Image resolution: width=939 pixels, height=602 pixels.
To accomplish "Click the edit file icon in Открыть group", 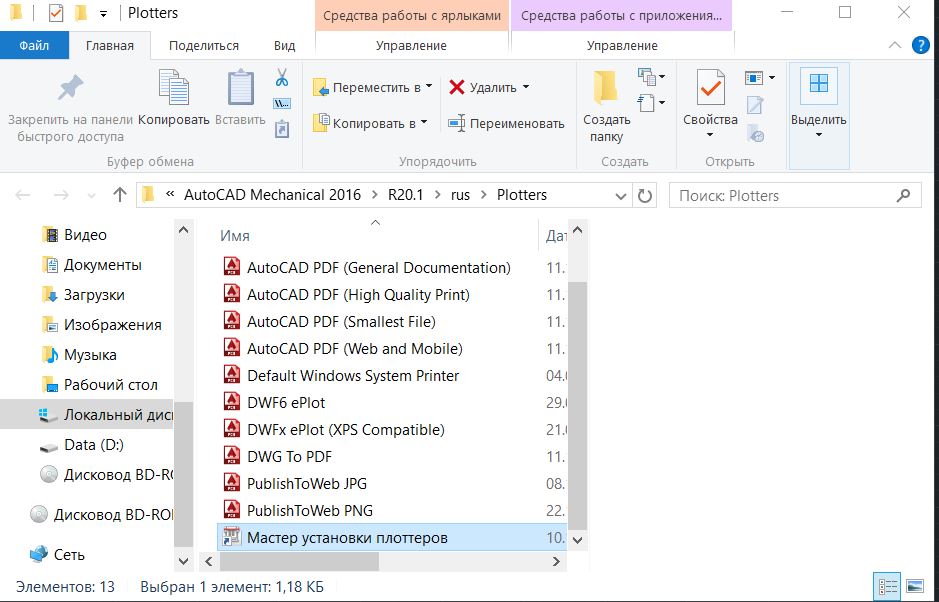I will pyautogui.click(x=755, y=106).
